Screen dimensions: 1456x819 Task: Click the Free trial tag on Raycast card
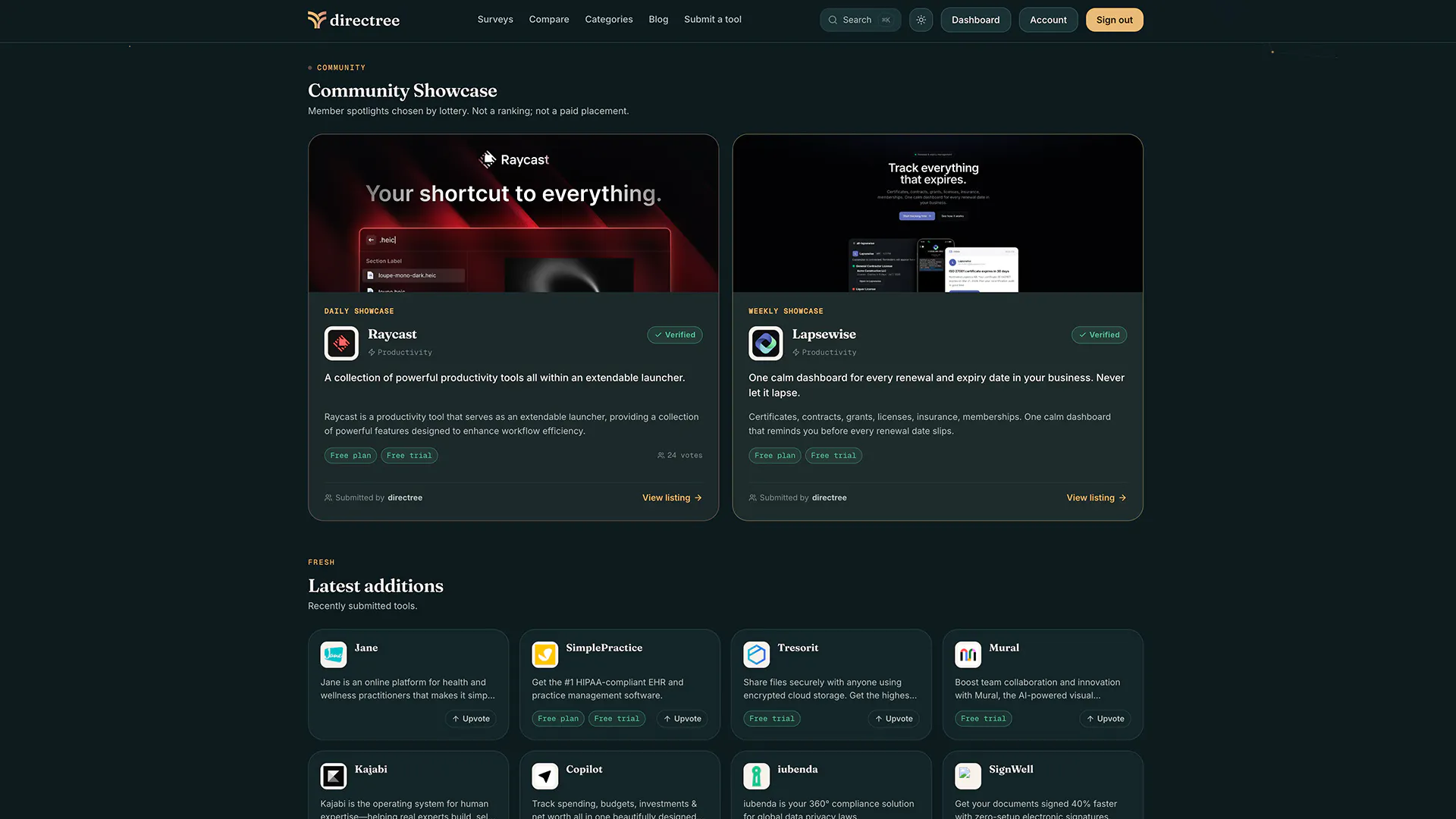(x=409, y=456)
